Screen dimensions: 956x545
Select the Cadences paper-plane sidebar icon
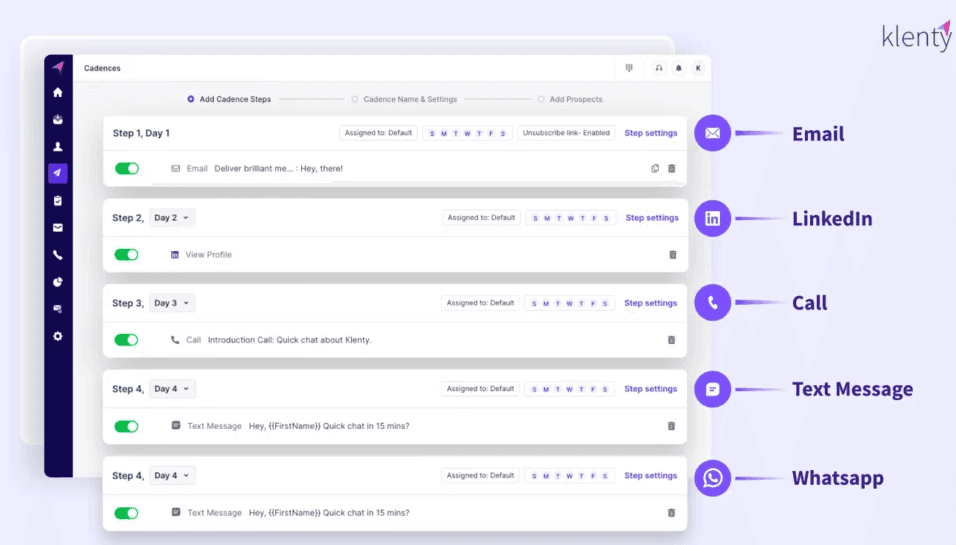click(58, 173)
